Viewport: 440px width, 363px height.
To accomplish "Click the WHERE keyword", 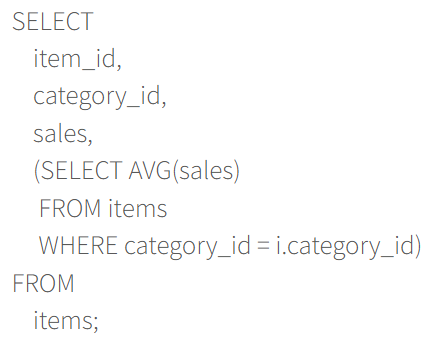I will 78,245.
